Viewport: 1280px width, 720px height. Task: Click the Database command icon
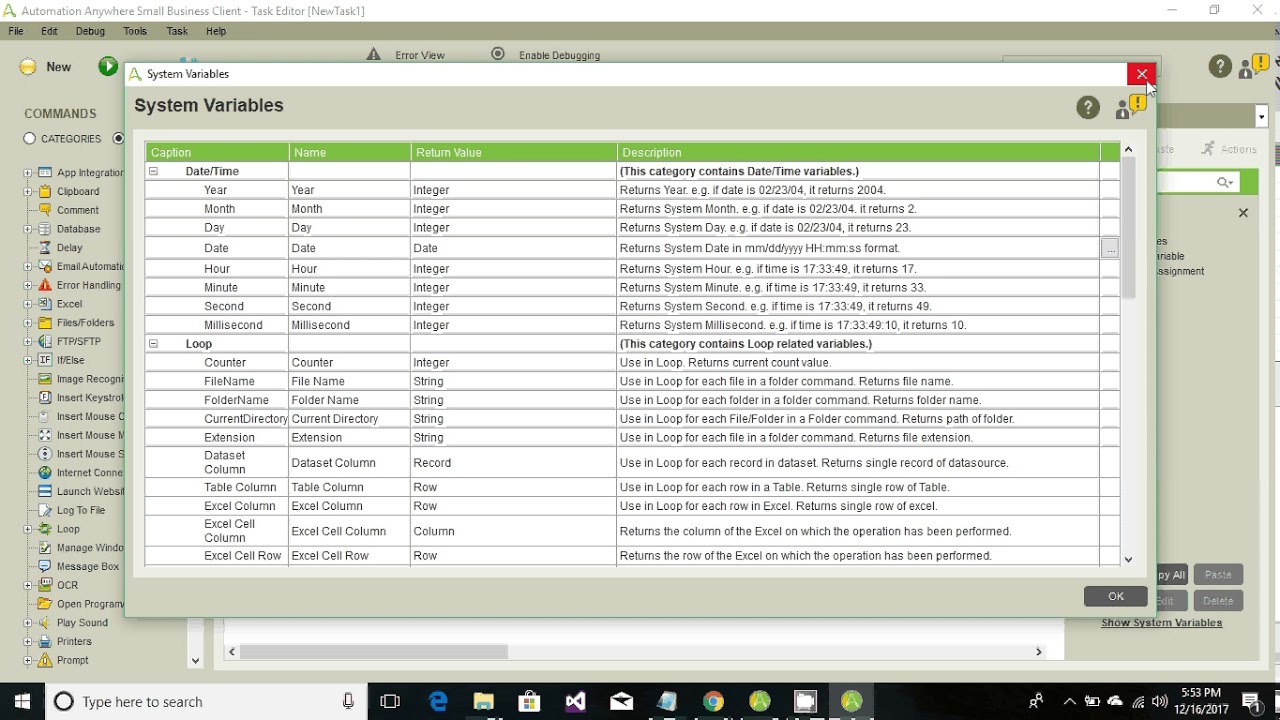[x=45, y=229]
